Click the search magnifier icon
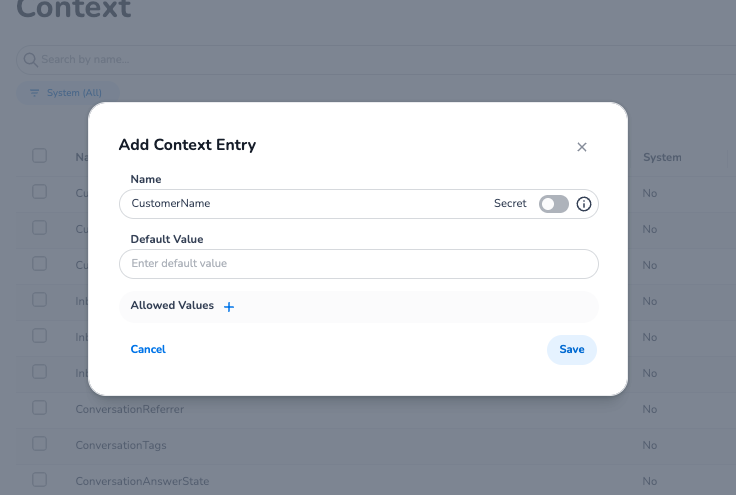Viewport: 736px width, 495px height. (x=30, y=60)
